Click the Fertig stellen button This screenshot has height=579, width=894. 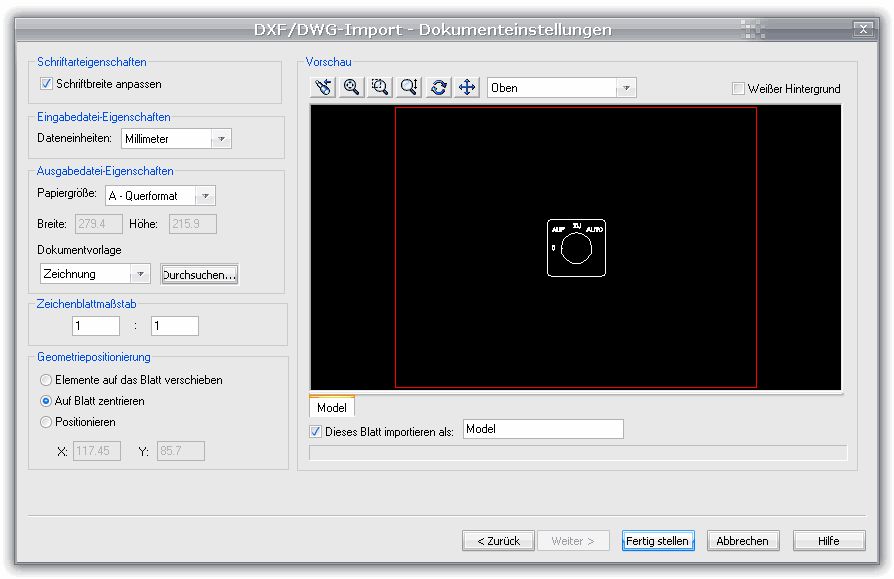[656, 541]
